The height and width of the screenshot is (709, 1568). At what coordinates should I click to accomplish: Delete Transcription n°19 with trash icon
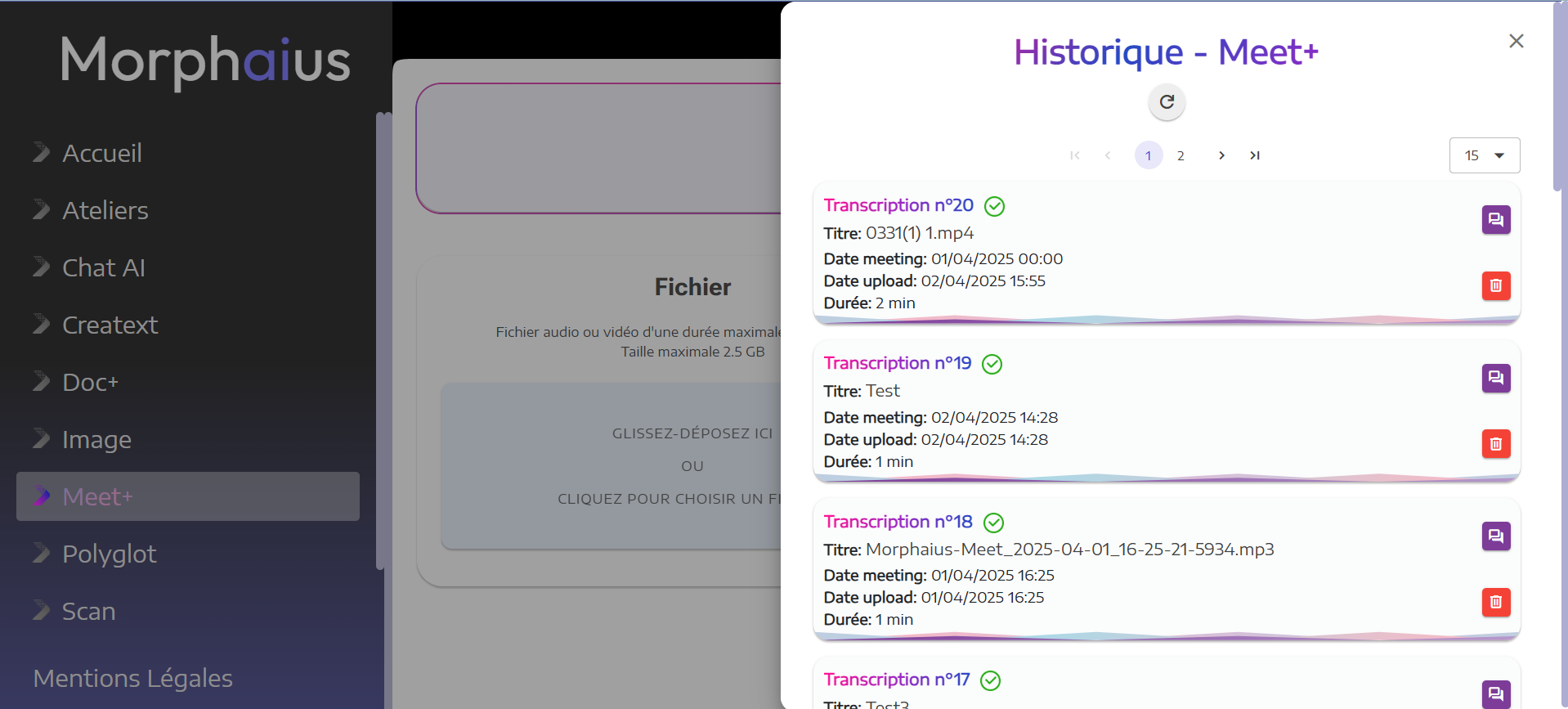pyautogui.click(x=1495, y=444)
